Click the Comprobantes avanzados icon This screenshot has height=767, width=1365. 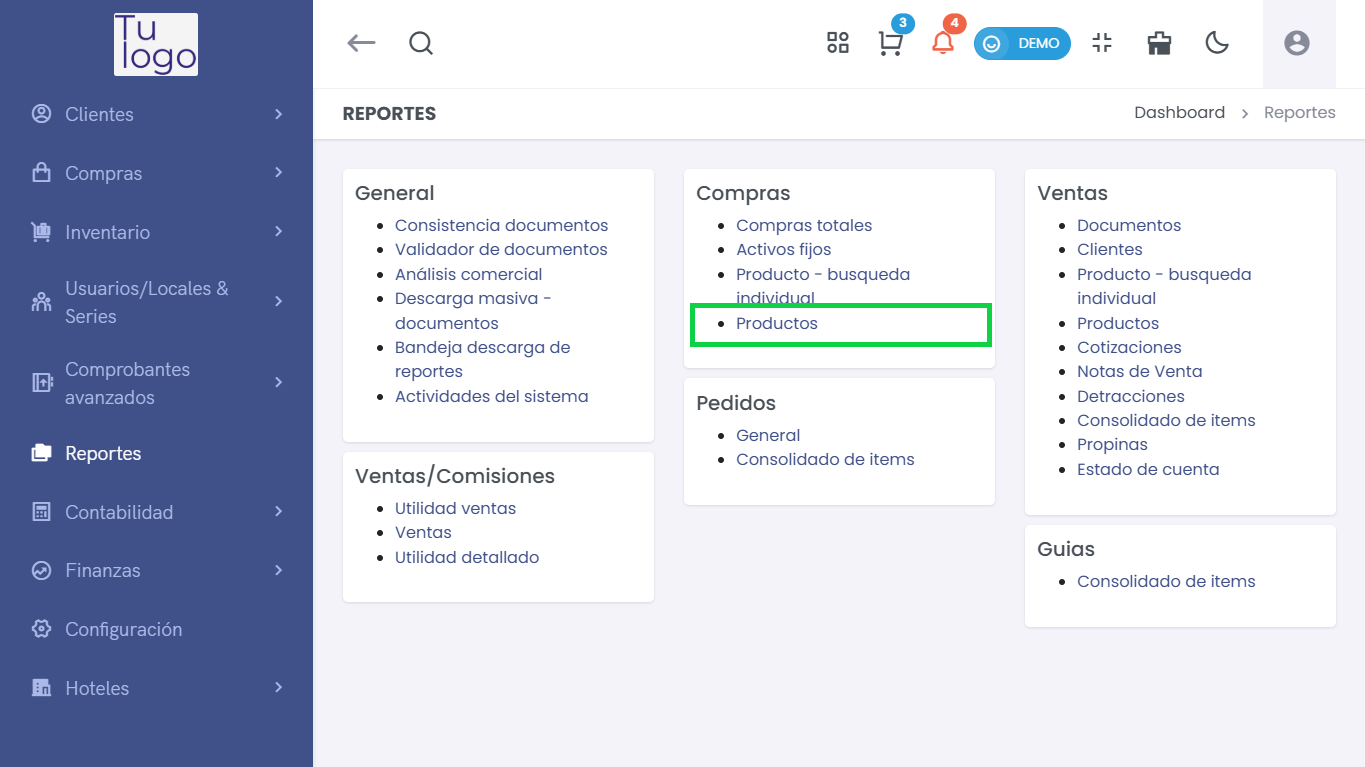41,383
